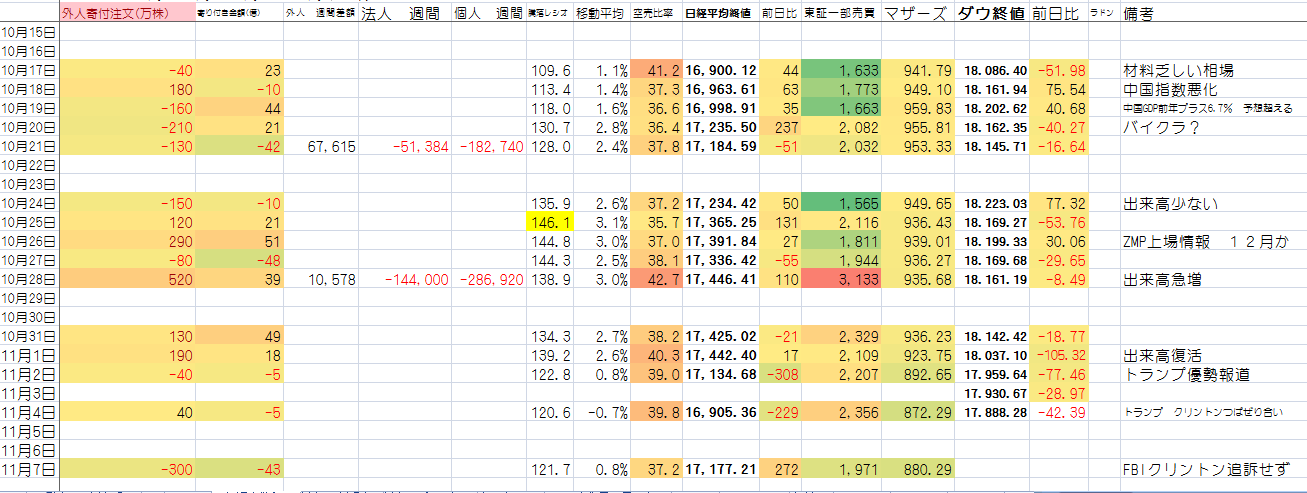
Task: Click the 520 foreign order cell
Action: coord(112,280)
